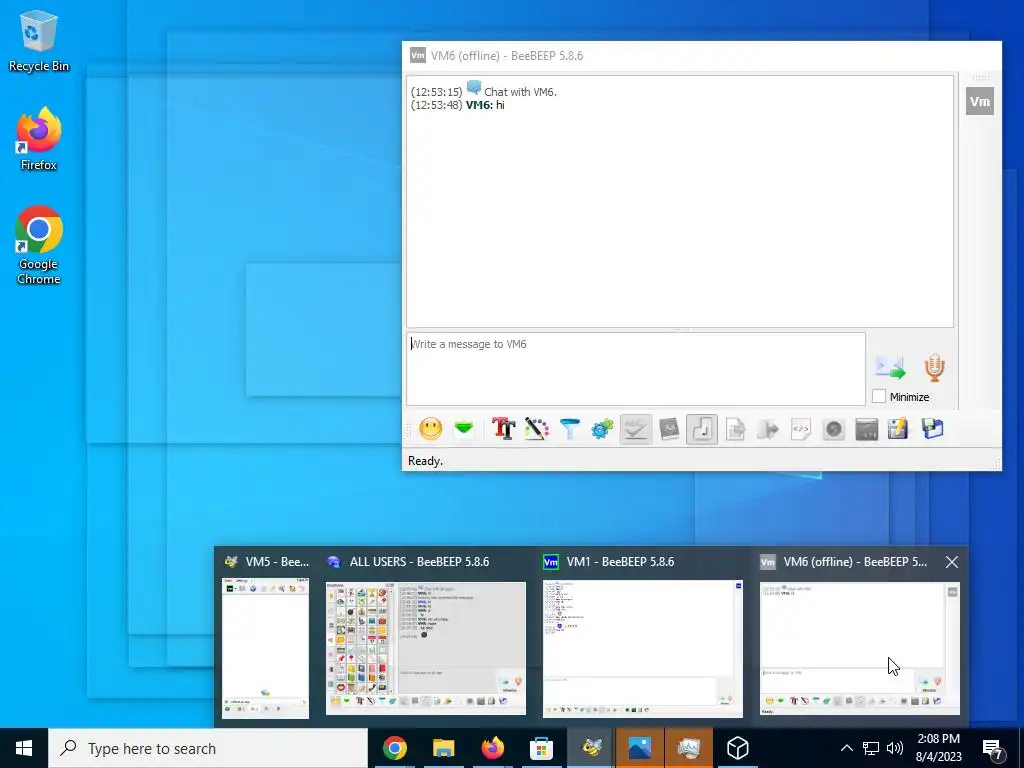Toggle the return-key send message button
This screenshot has height=768, width=1024.
click(702, 429)
